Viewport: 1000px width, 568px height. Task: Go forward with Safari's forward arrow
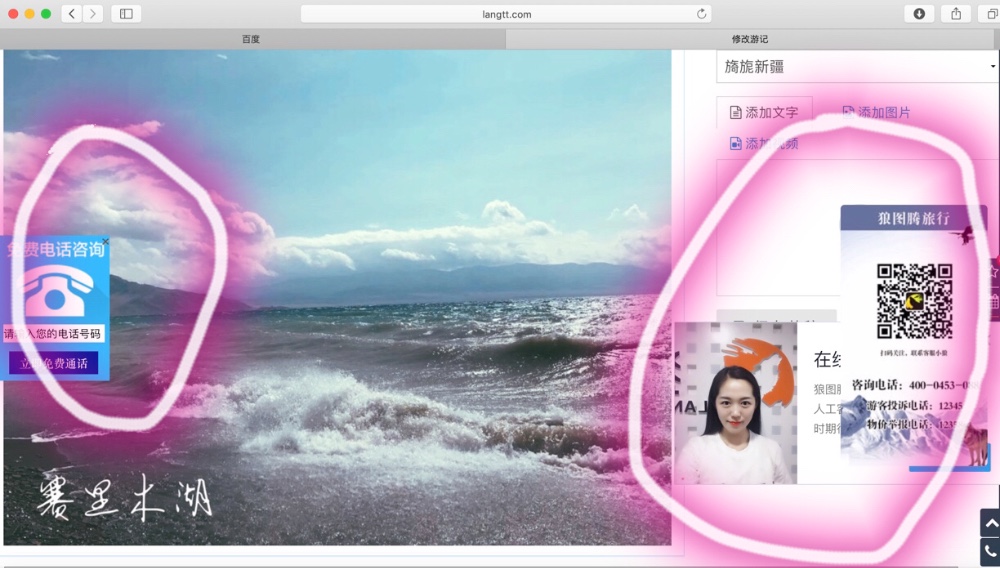coord(93,13)
